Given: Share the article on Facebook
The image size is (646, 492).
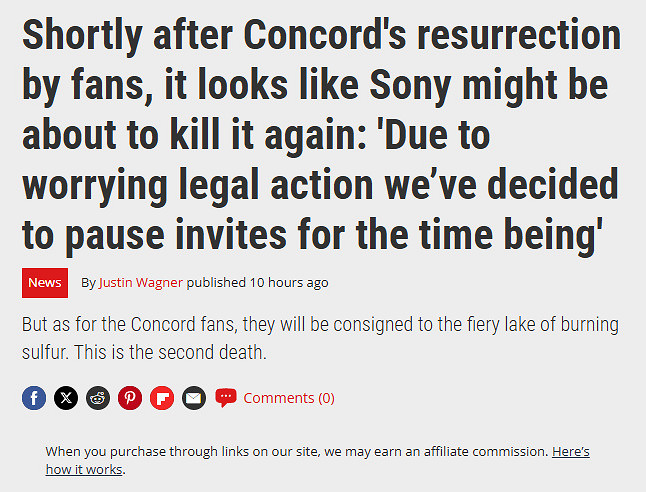Looking at the screenshot, I should tap(34, 398).
